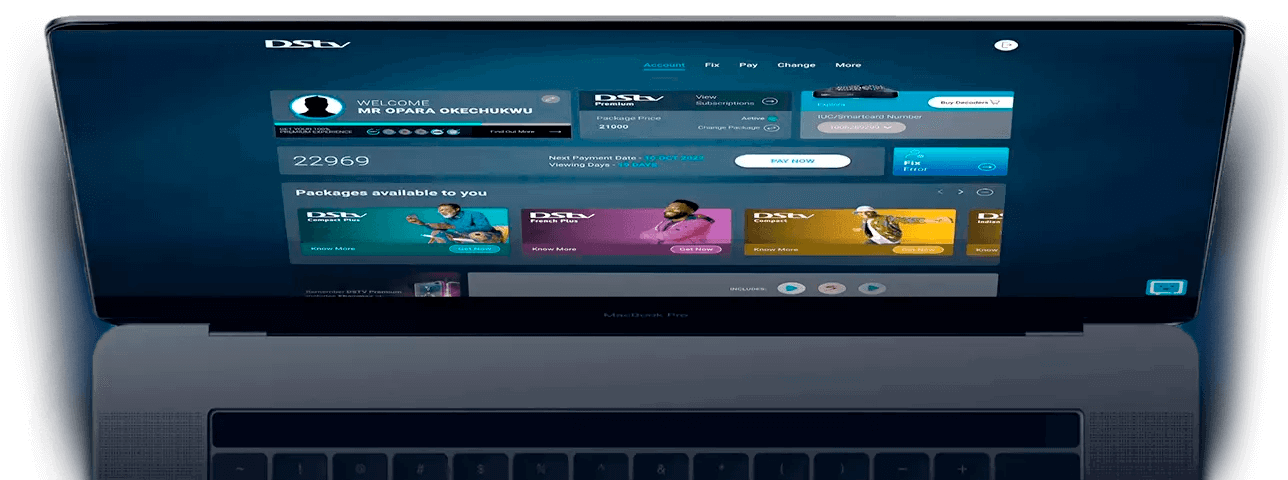The height and width of the screenshot is (480, 1288).
Task: Click the Change Package arrow icon
Action: point(770,128)
